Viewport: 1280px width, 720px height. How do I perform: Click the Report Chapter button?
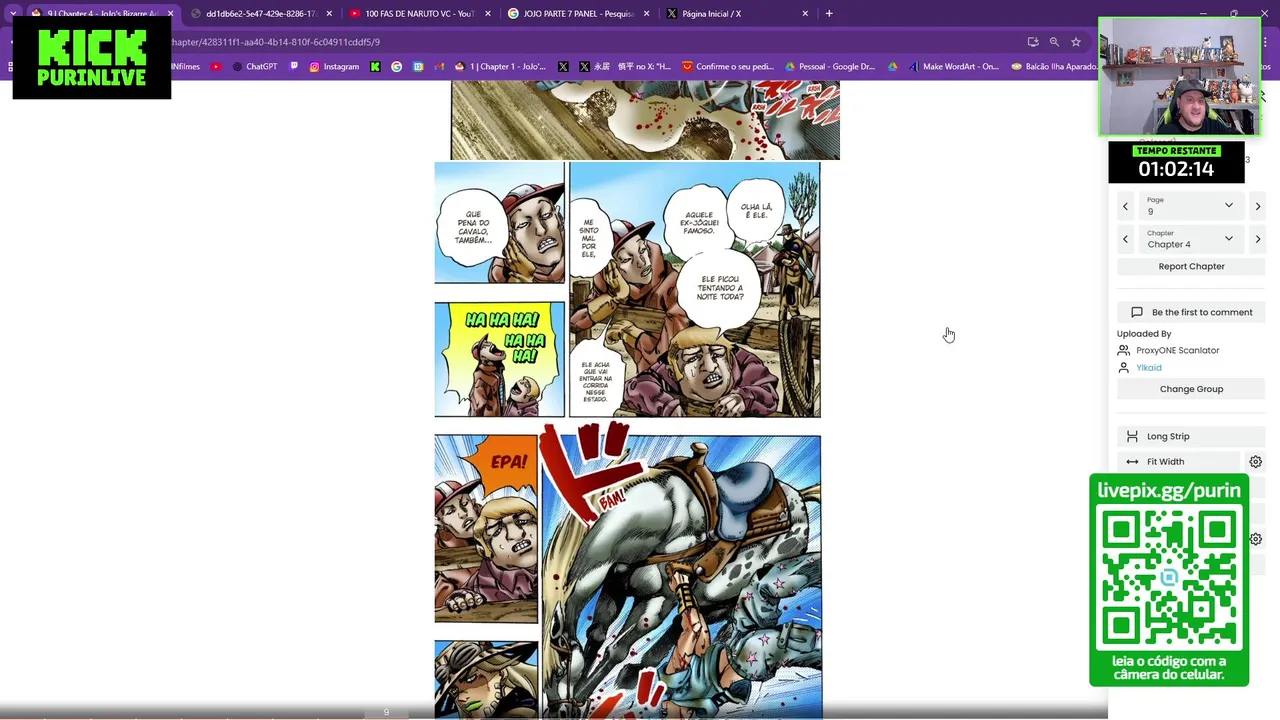pos(1191,267)
